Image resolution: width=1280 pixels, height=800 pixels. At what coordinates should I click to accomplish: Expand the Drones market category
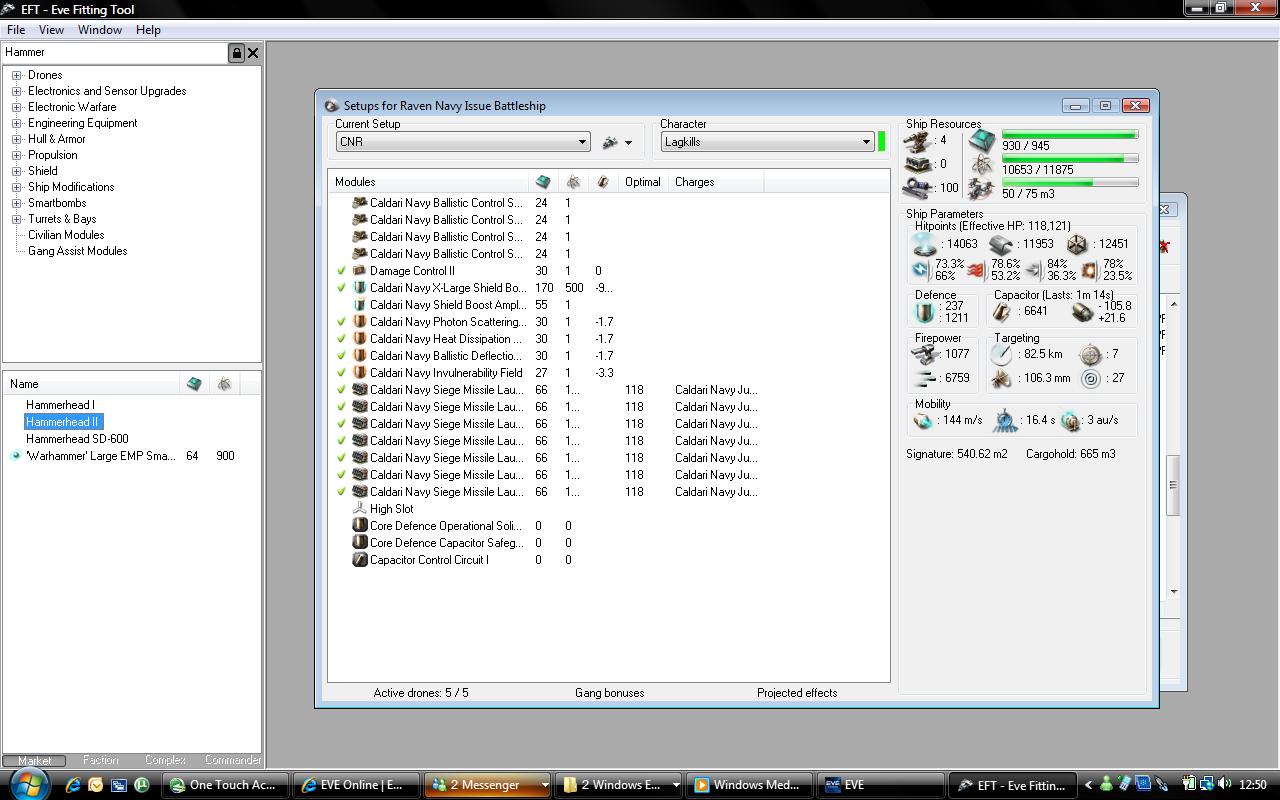[x=16, y=75]
